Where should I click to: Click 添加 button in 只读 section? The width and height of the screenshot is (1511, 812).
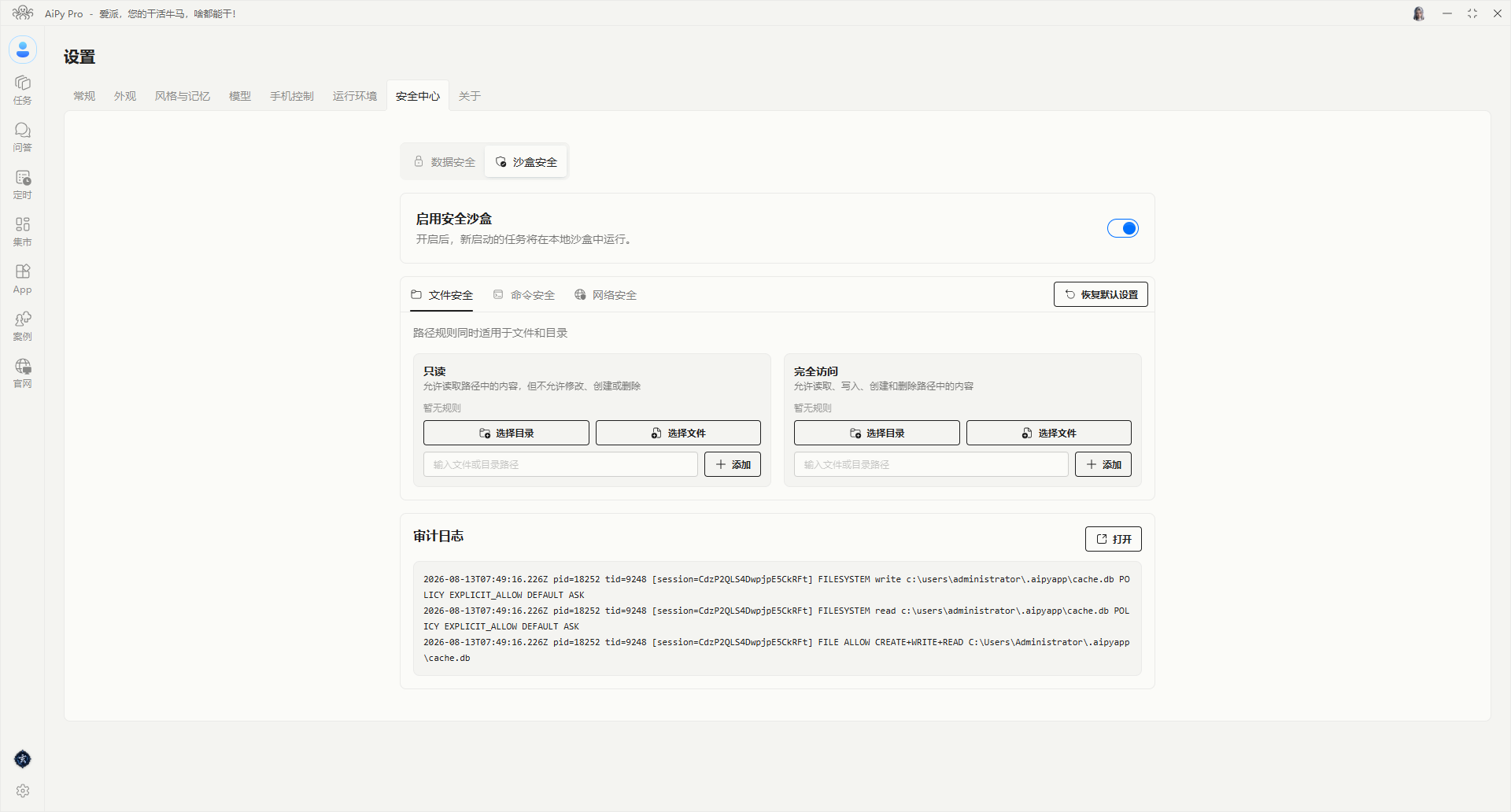(x=732, y=464)
